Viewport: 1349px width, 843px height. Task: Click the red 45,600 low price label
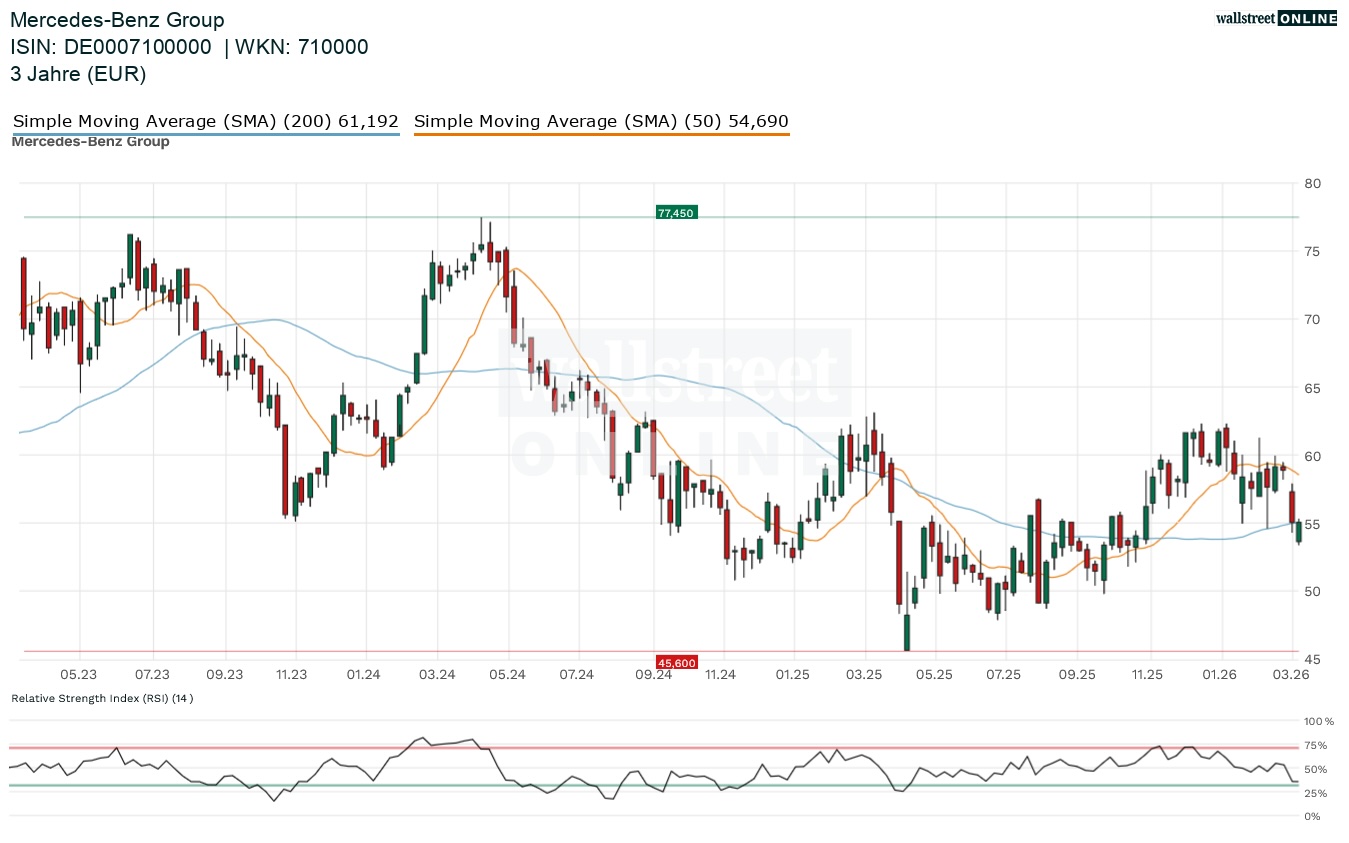point(676,662)
